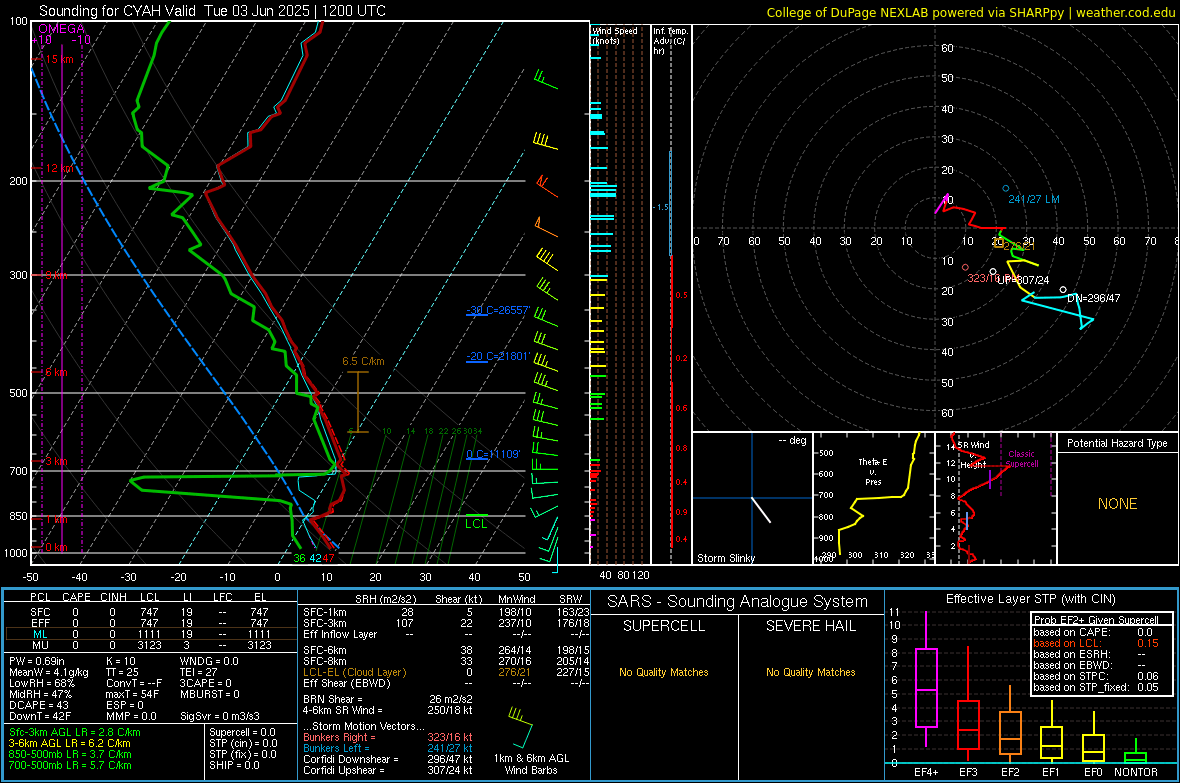The image size is (1180, 783).
Task: Click the "Sfc-3km AGL LR = 2.8 C/km" line
Action: [75, 733]
